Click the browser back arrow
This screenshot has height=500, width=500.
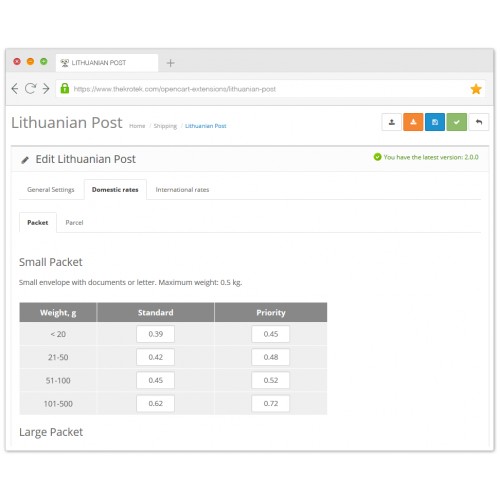pyautogui.click(x=15, y=89)
